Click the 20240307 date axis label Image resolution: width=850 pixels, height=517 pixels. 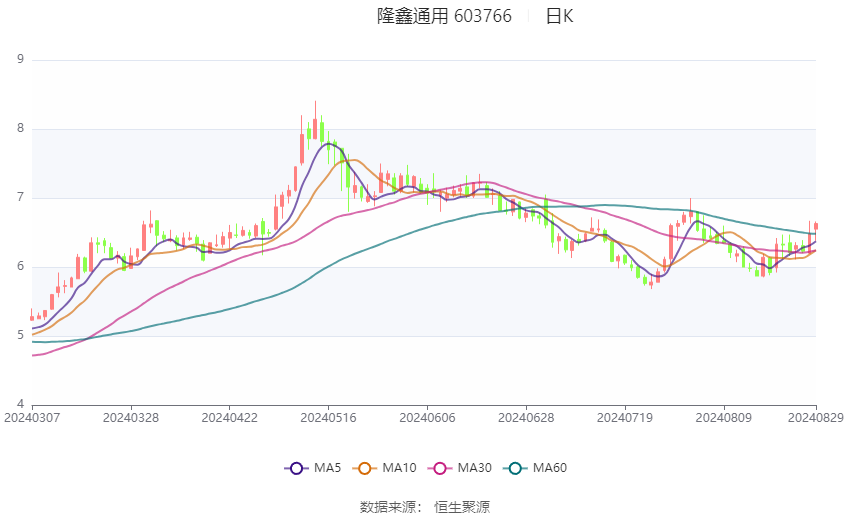coord(32,418)
